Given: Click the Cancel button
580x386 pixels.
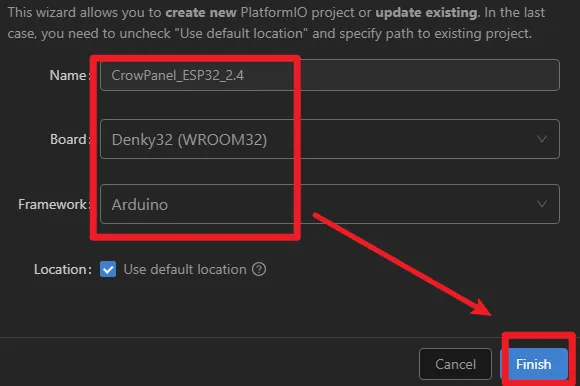Looking at the screenshot, I should tap(455, 364).
